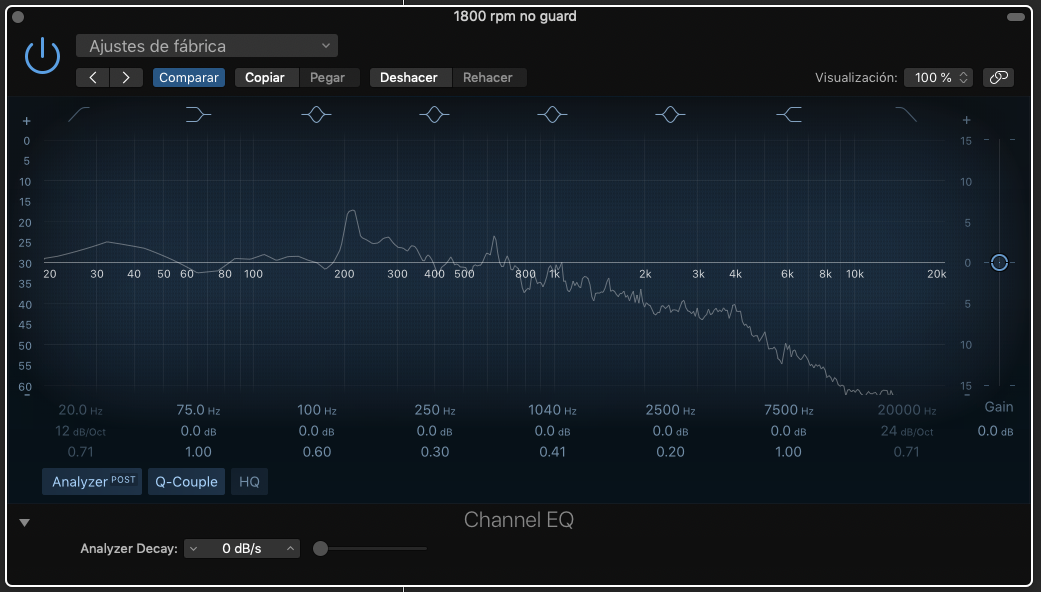The width and height of the screenshot is (1041, 592).
Task: Select the 1.00 Q under 7500 Hz
Action: (x=789, y=452)
